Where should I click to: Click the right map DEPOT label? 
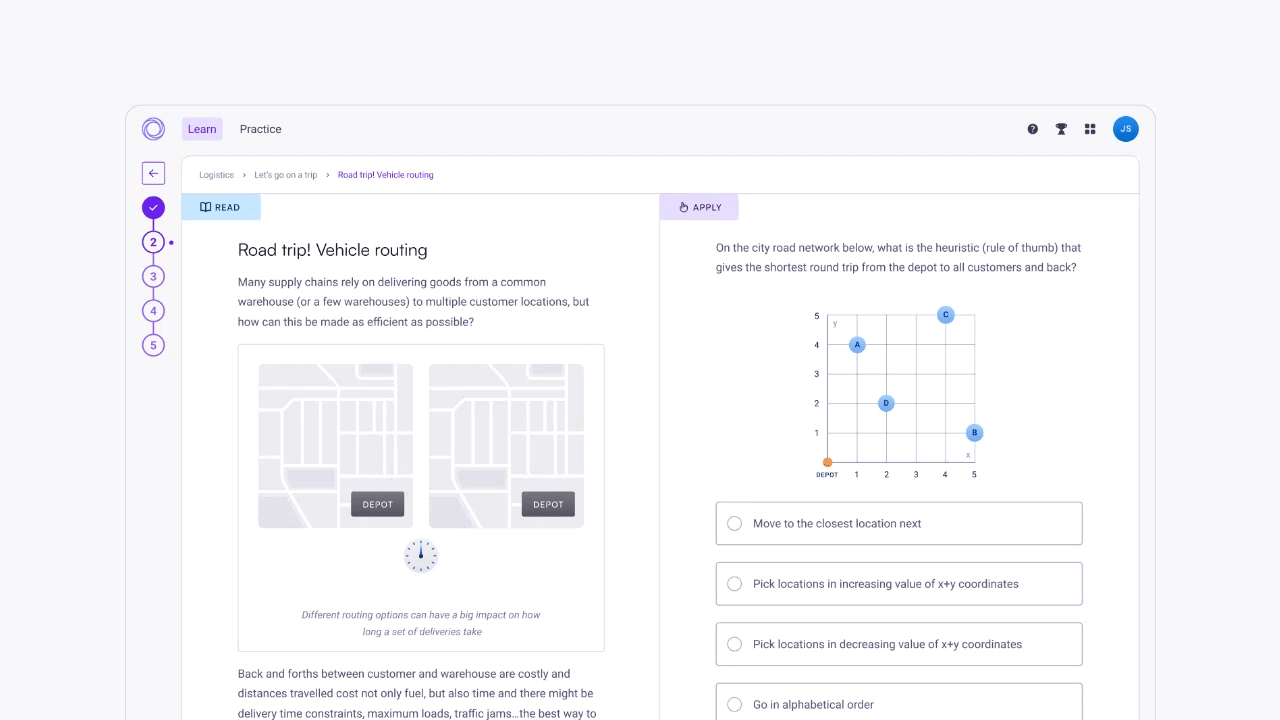tap(548, 504)
